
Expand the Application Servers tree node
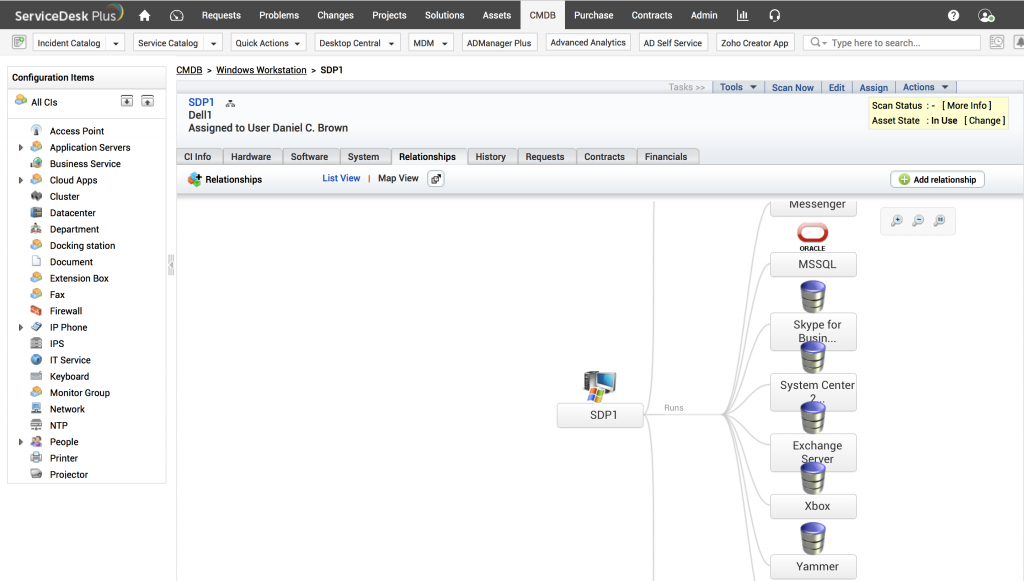pyautogui.click(x=21, y=148)
